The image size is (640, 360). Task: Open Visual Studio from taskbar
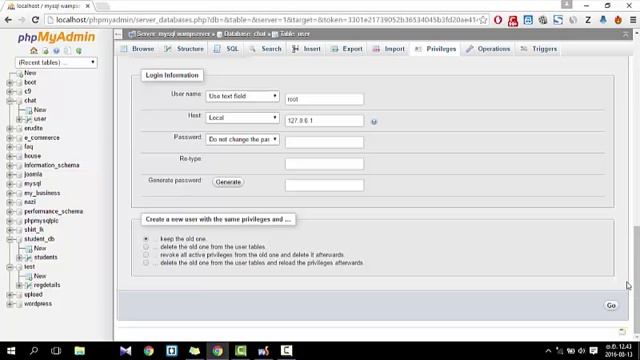tap(125, 351)
